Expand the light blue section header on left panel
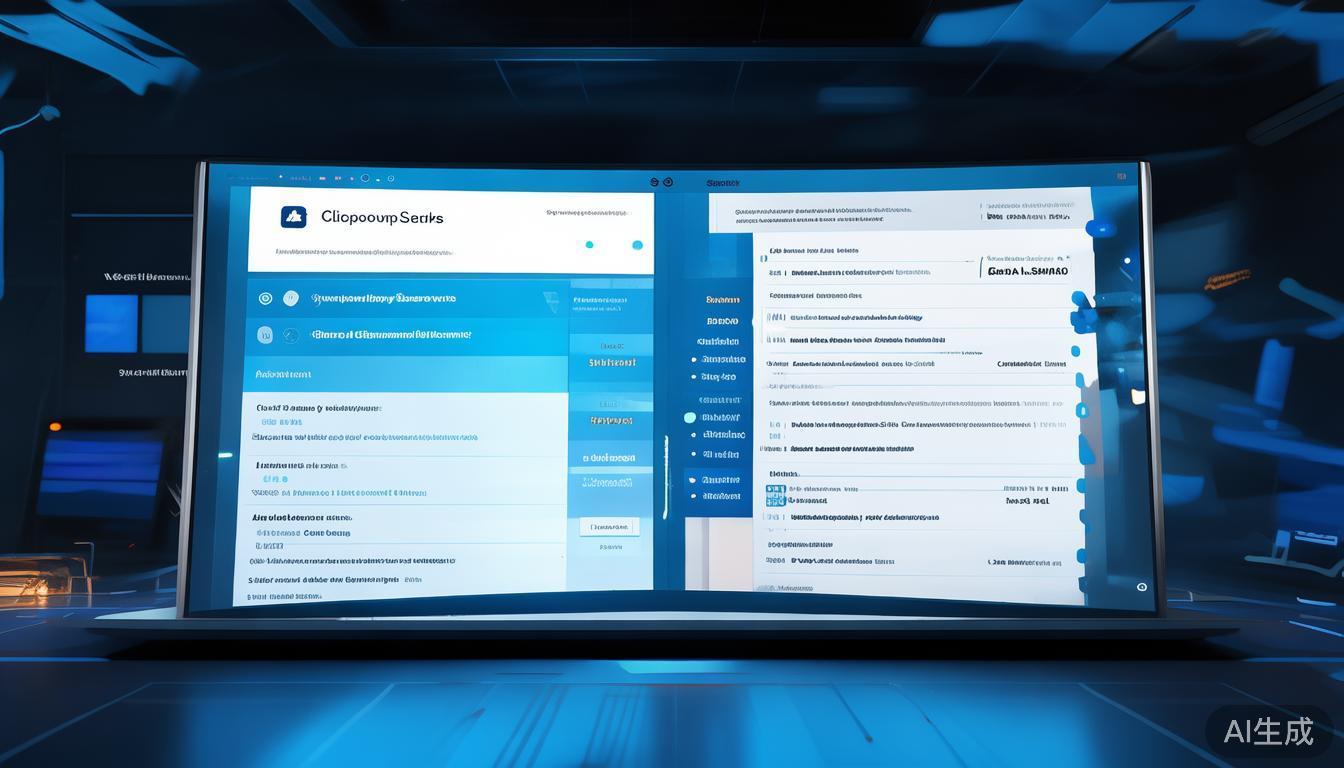 400,374
